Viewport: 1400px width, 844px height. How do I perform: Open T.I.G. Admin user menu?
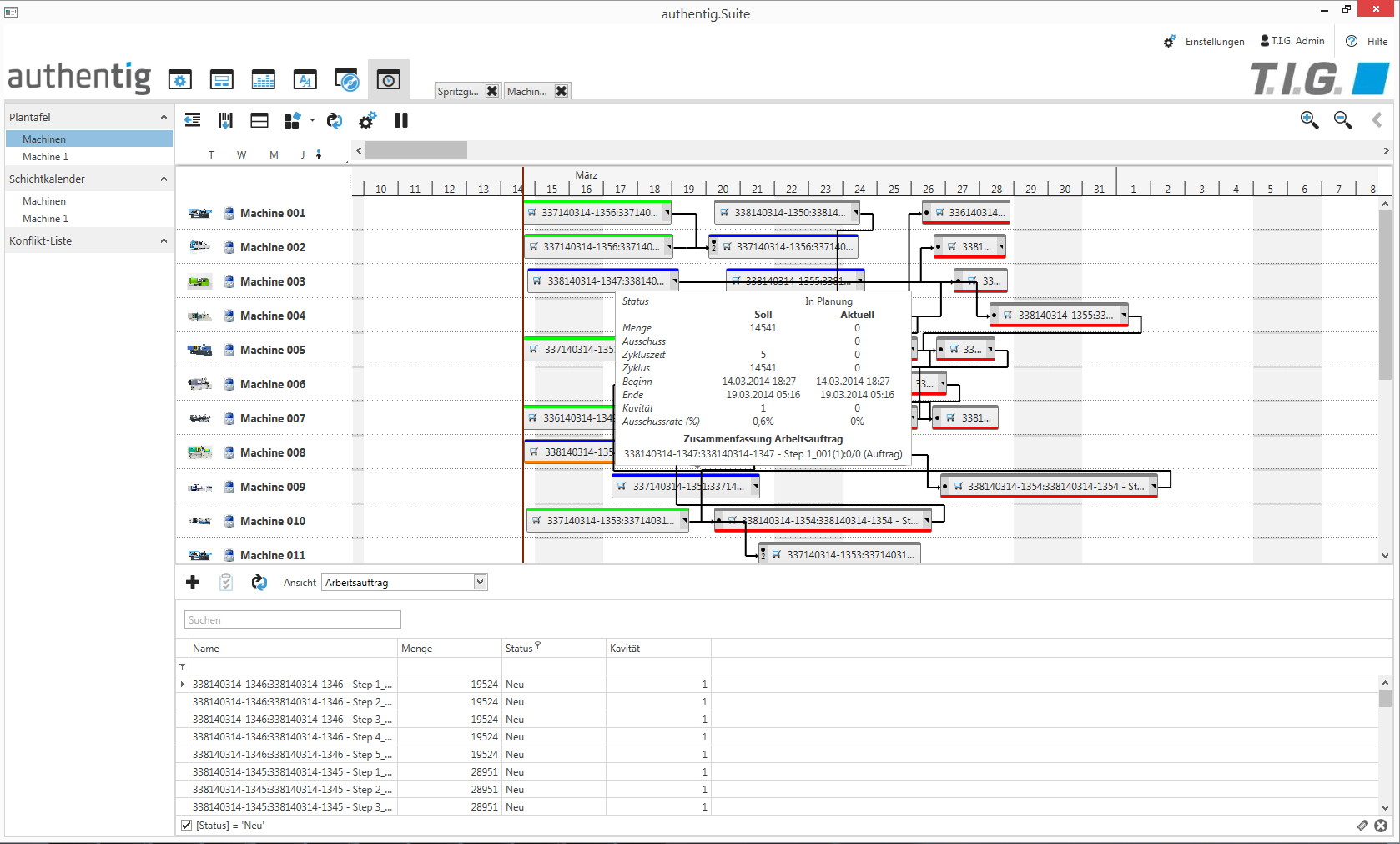coord(1292,41)
